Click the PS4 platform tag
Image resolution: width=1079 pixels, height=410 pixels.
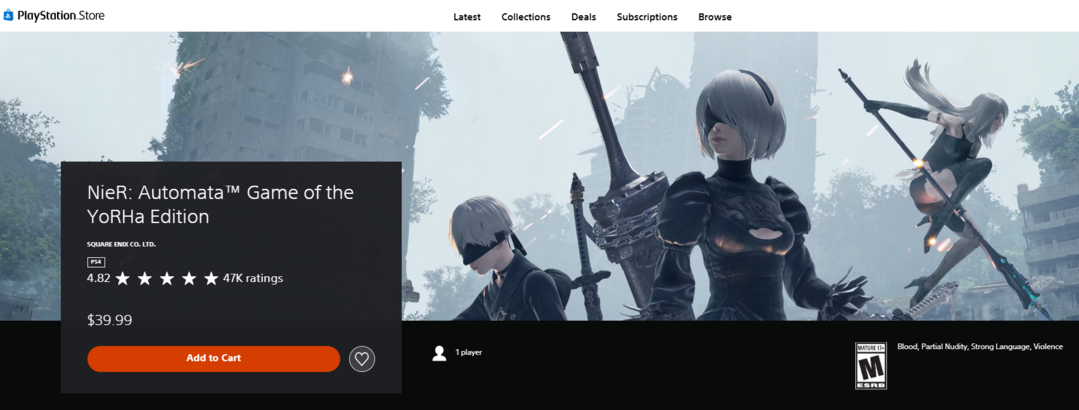point(95,262)
